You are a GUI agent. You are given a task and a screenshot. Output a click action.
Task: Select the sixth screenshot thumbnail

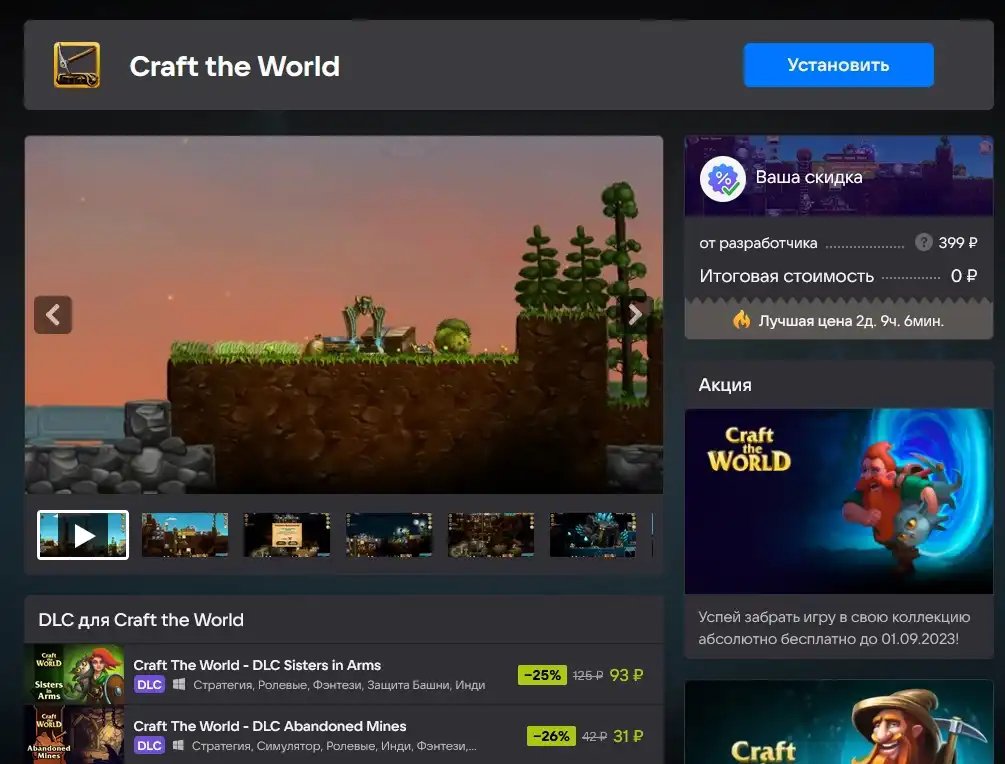tap(593, 535)
